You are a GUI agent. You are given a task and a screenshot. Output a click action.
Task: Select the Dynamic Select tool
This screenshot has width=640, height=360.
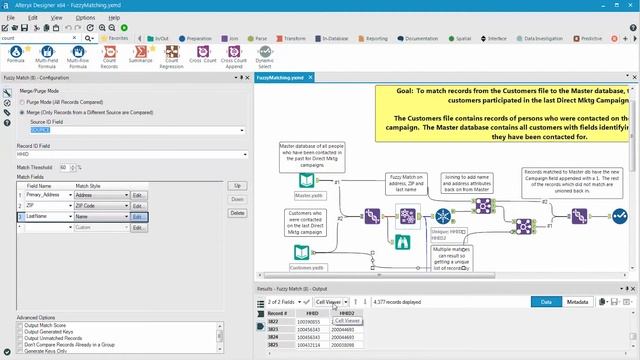[265, 57]
